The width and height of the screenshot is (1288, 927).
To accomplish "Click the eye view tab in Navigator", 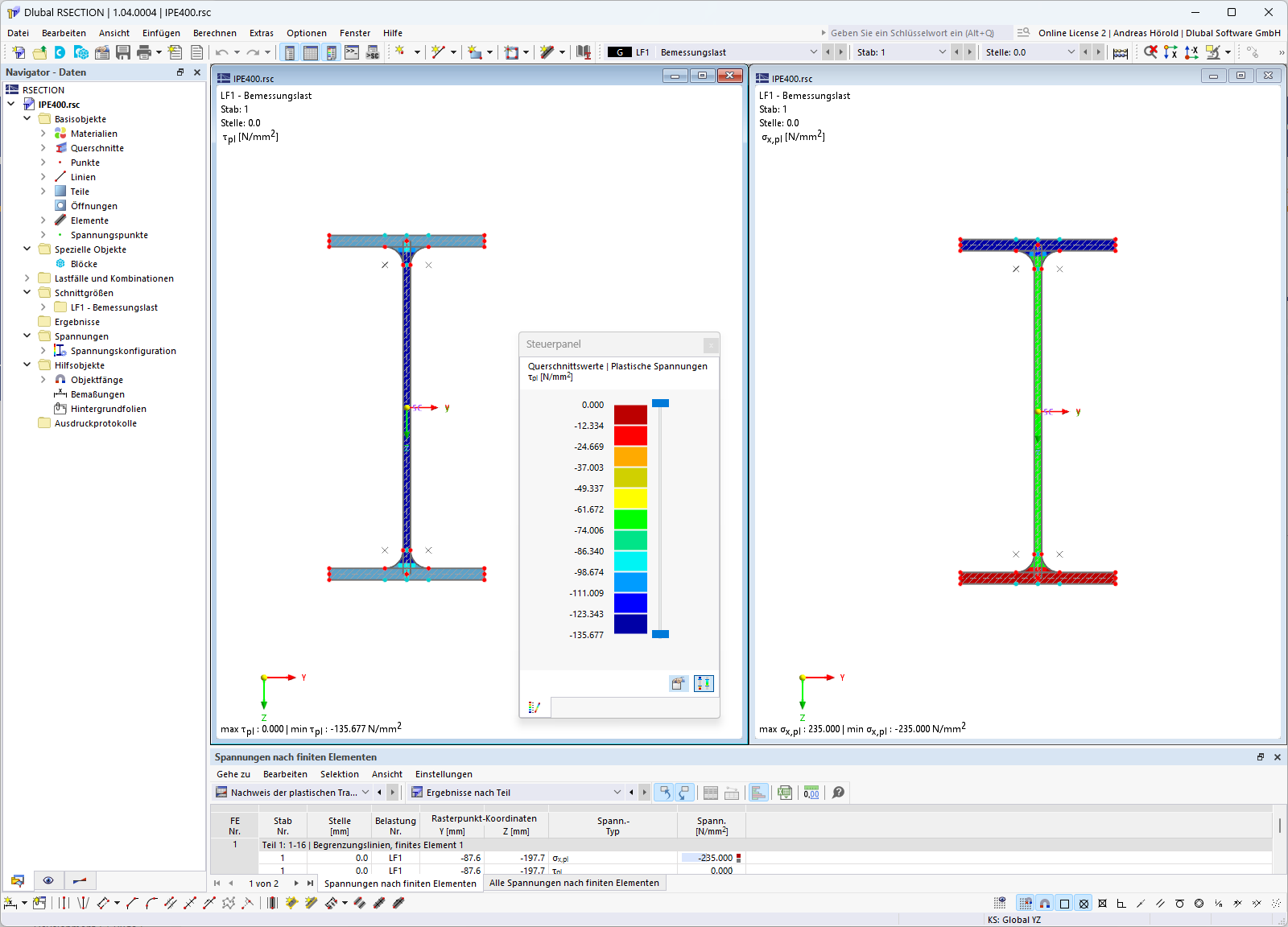I will click(48, 880).
